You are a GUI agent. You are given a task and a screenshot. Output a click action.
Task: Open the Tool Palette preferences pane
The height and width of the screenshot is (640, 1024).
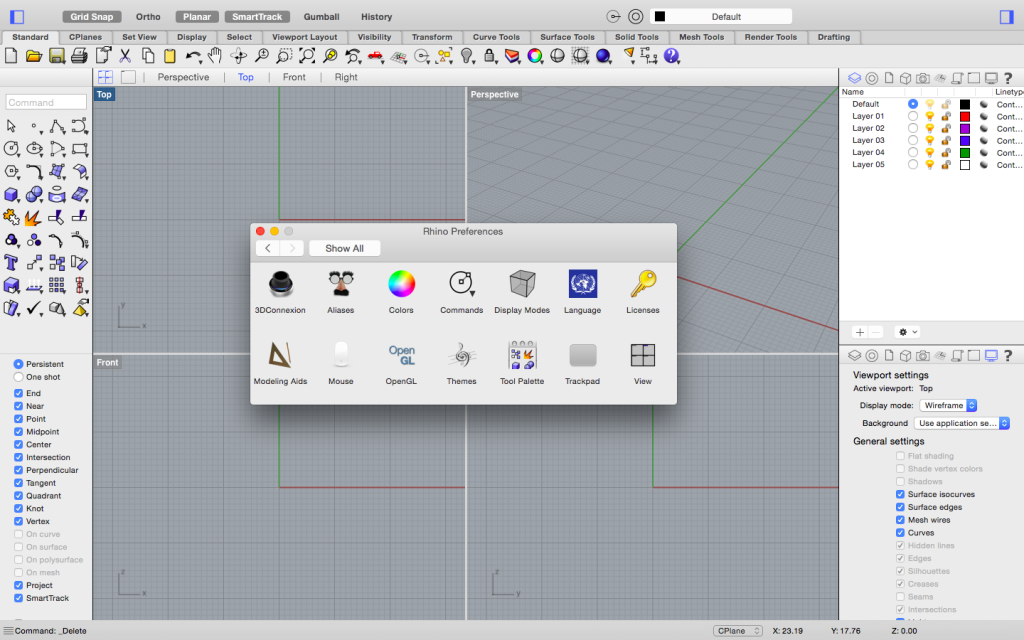tap(522, 362)
